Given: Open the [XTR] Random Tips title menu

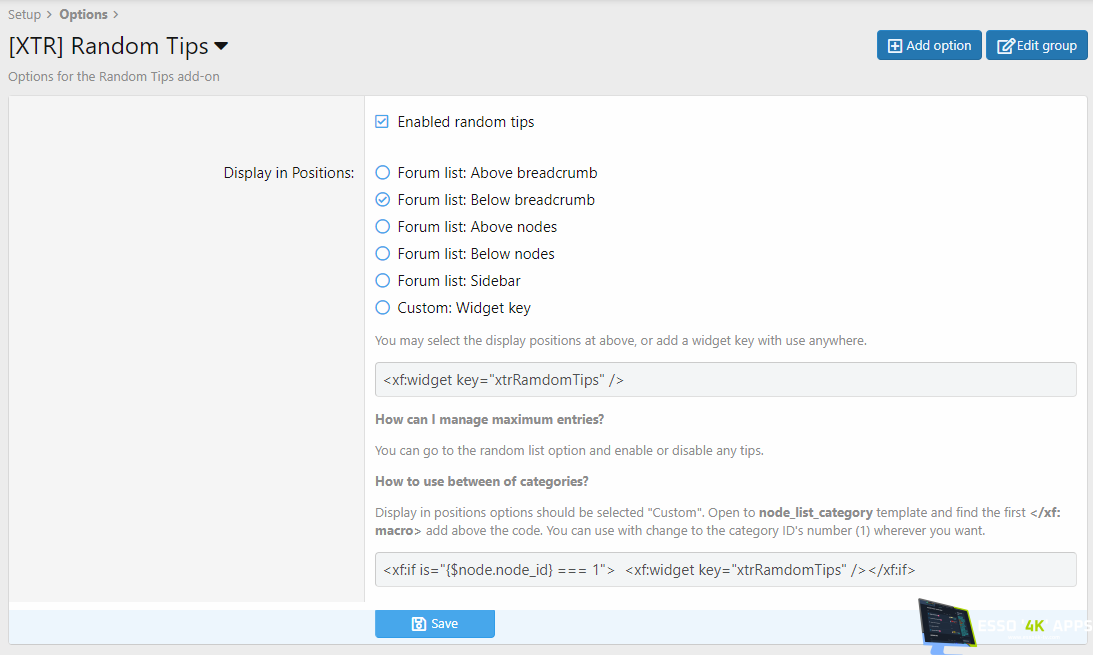Looking at the screenshot, I should pos(108,47).
